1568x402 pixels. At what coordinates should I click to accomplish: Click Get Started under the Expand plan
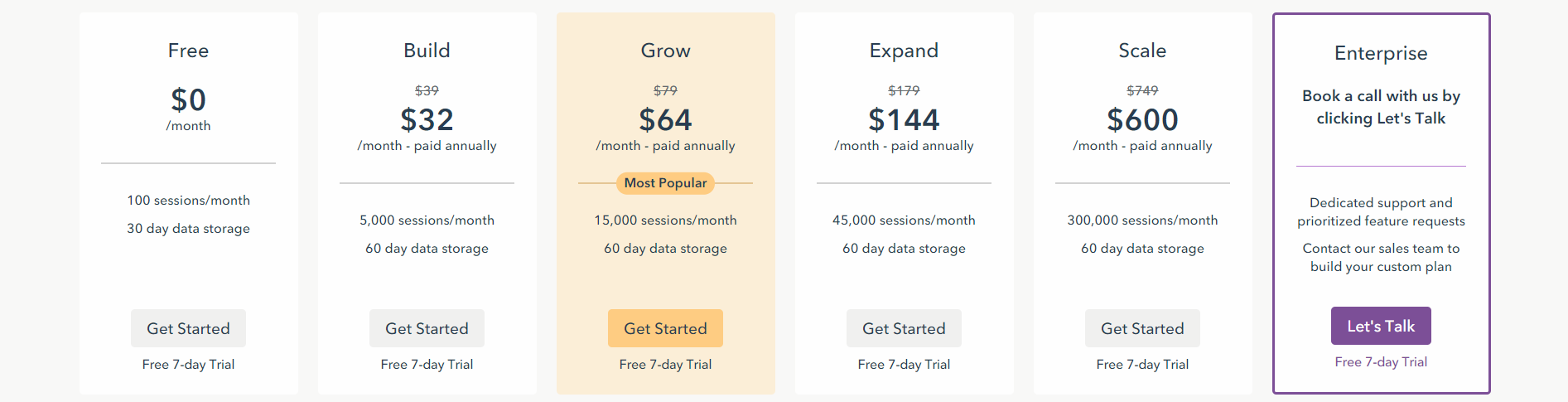pyautogui.click(x=904, y=328)
